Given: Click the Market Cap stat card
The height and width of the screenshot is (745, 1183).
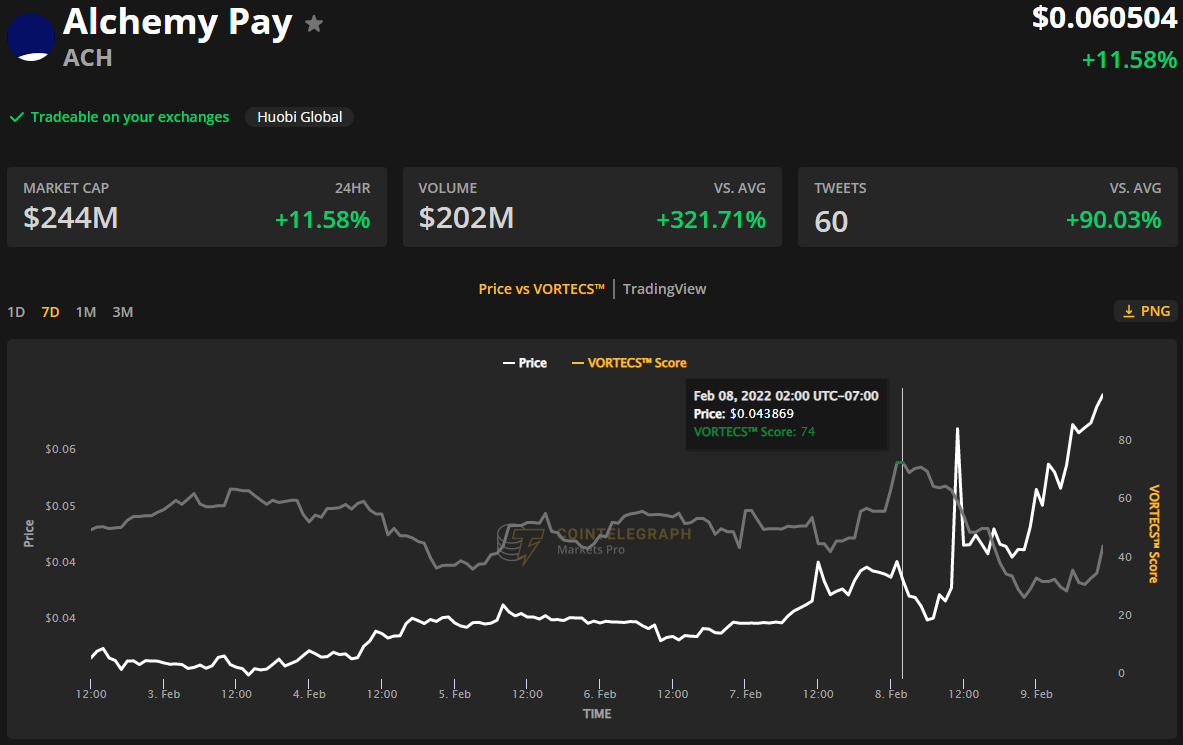Looking at the screenshot, I should [197, 207].
